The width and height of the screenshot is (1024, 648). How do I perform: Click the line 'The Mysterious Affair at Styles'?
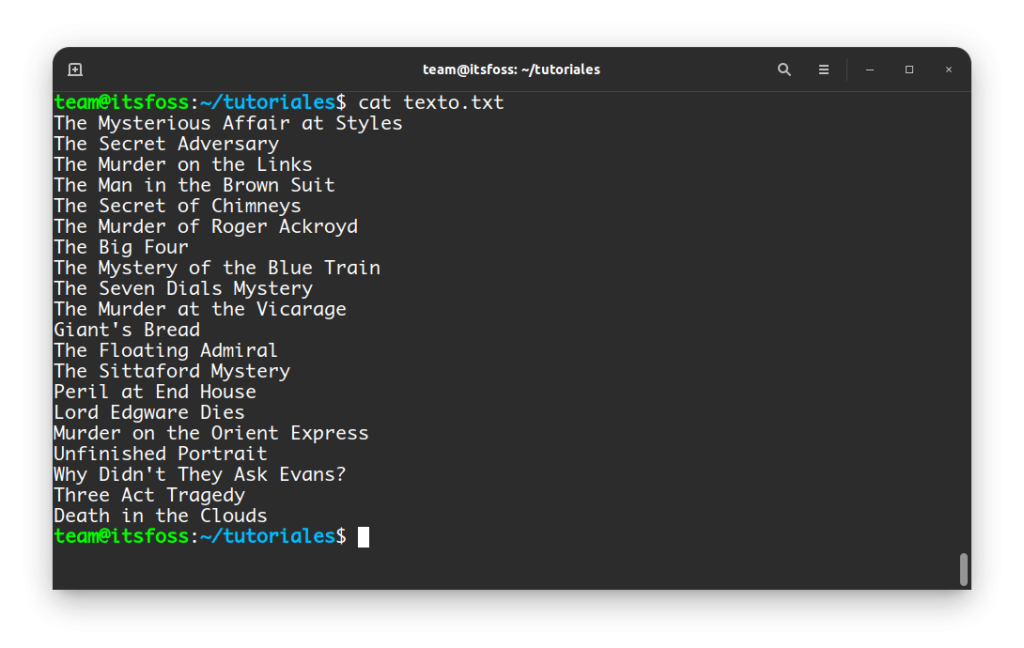pyautogui.click(x=228, y=123)
